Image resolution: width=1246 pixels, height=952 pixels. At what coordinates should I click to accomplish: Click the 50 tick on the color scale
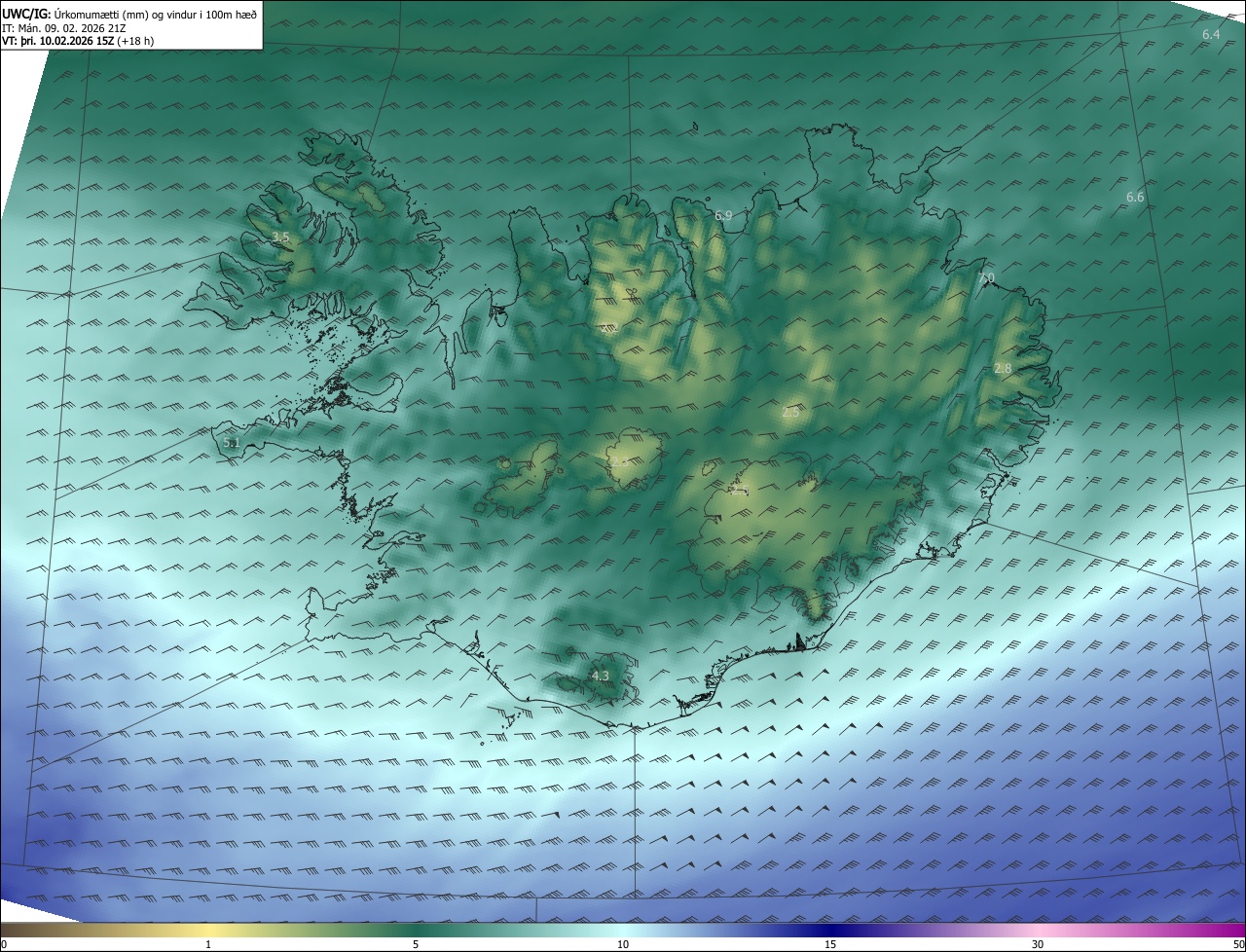1238,944
